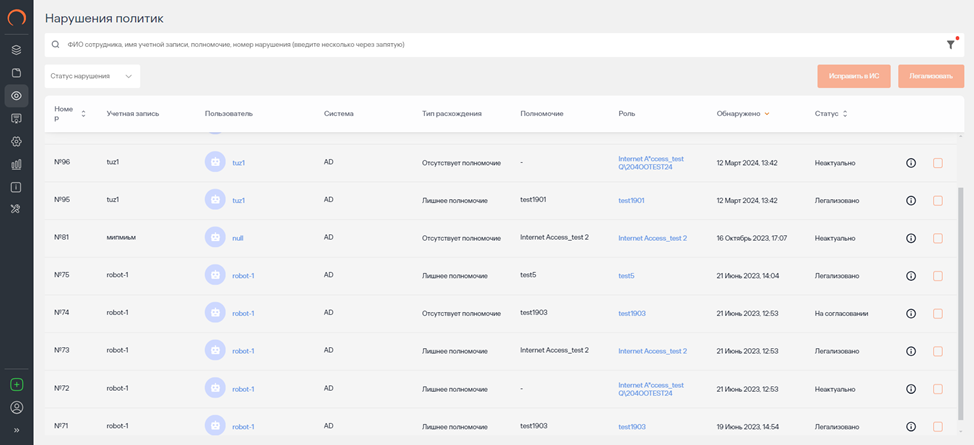Click the robot avatar in row №96
This screenshot has width=974, height=445.
tap(215, 162)
